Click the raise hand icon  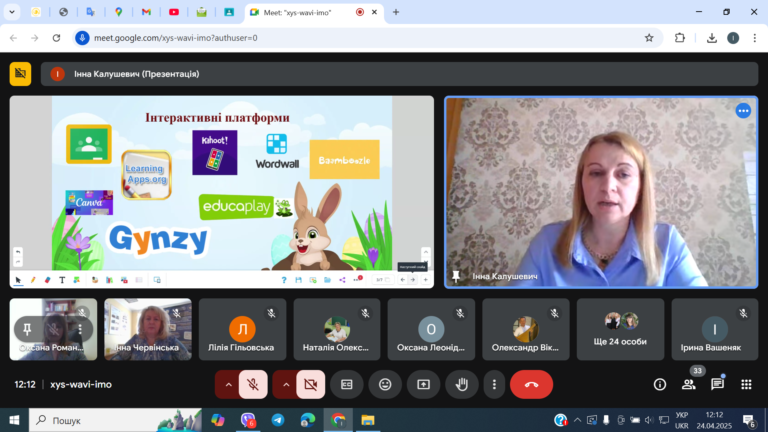[x=462, y=384]
